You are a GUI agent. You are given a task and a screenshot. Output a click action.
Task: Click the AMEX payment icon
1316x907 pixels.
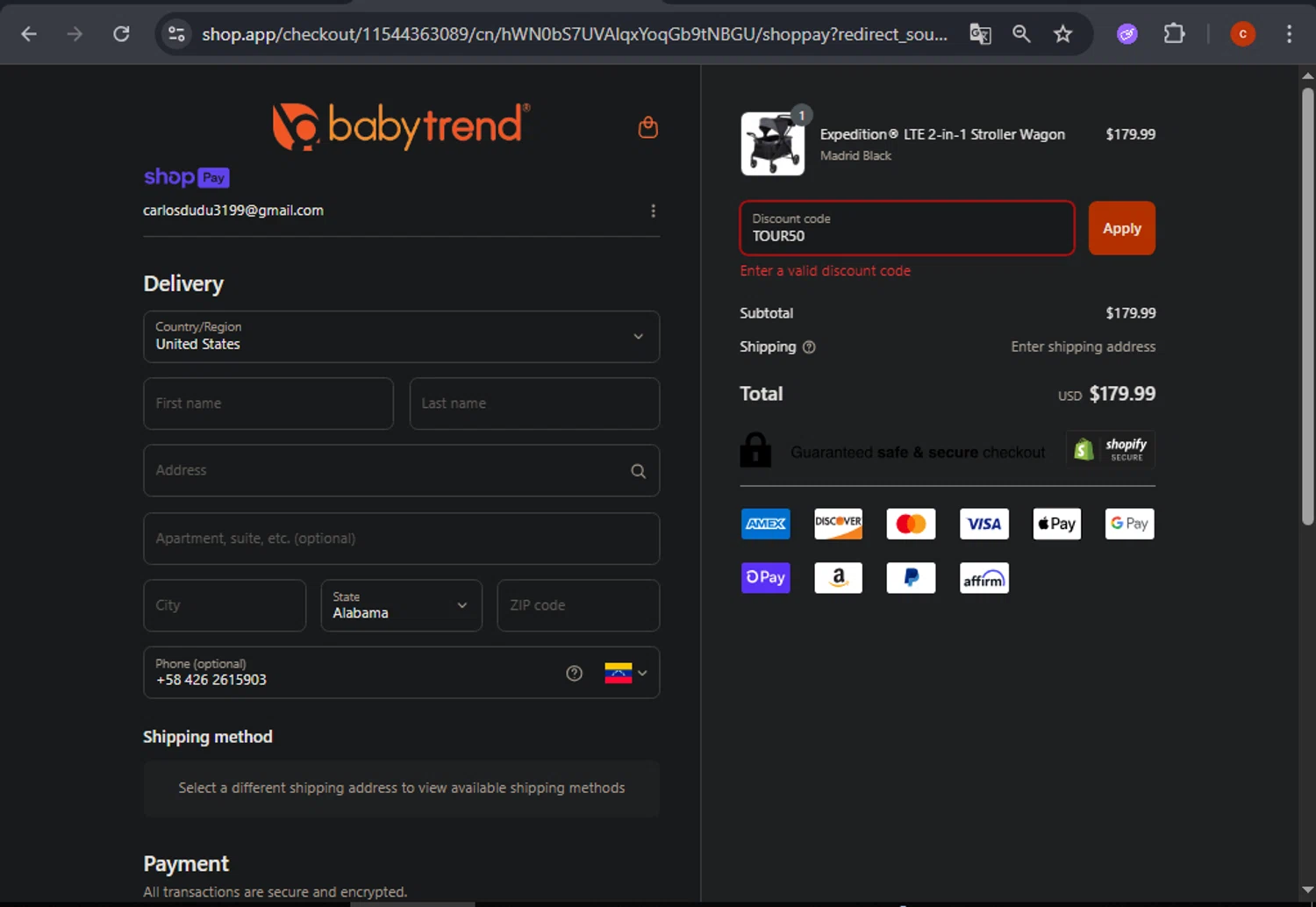click(766, 524)
